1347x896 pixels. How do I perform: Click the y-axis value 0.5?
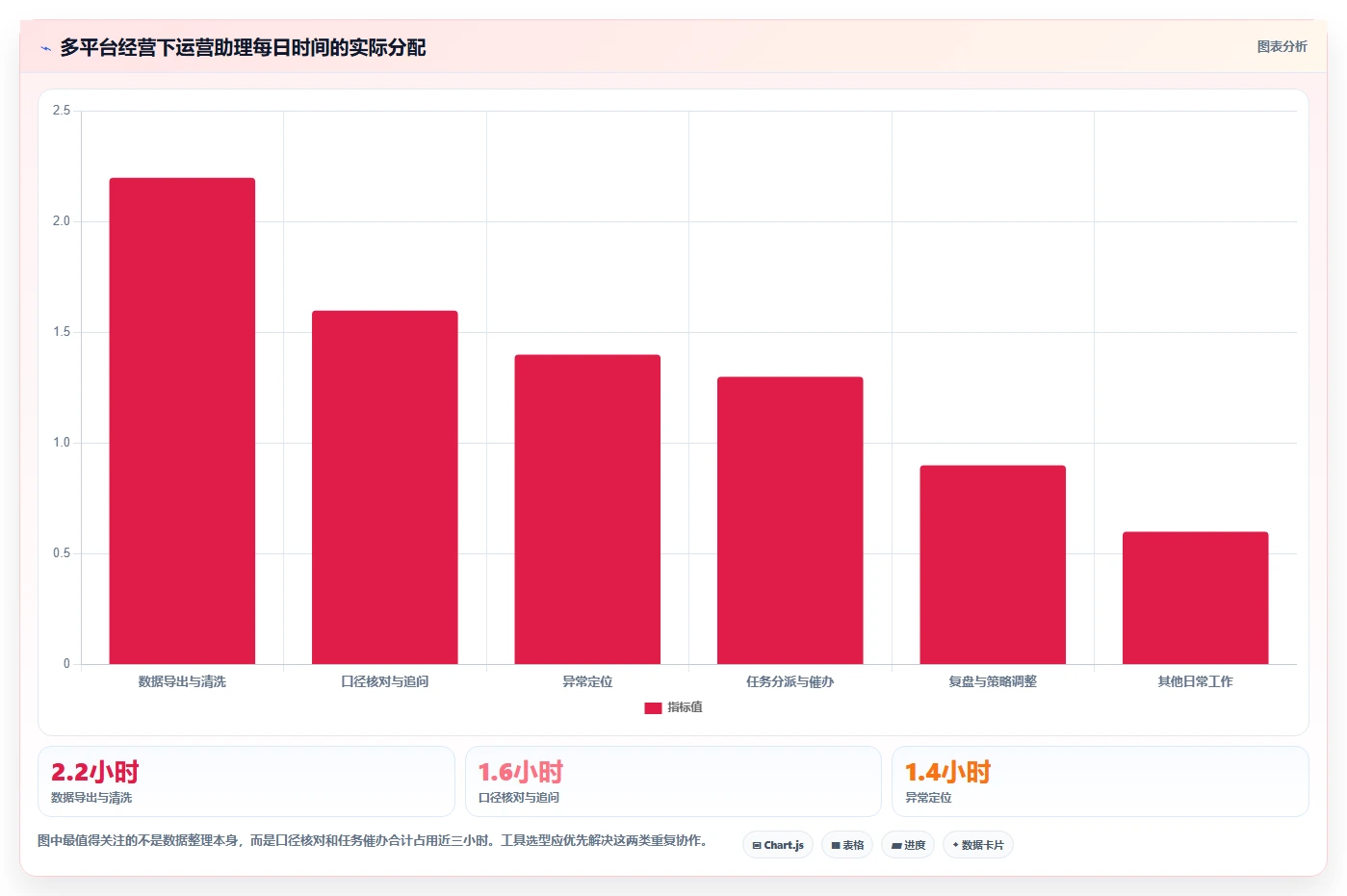coord(62,553)
